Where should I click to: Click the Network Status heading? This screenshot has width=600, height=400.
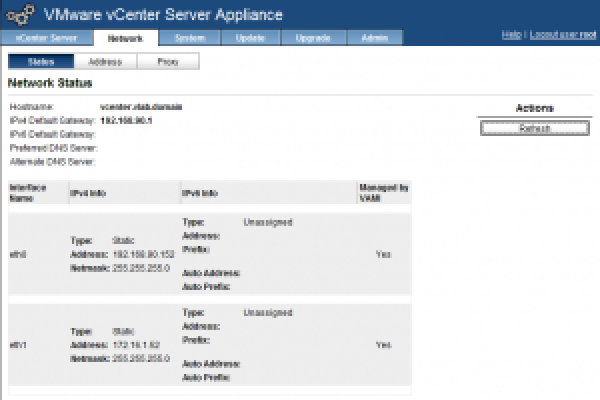(x=50, y=83)
